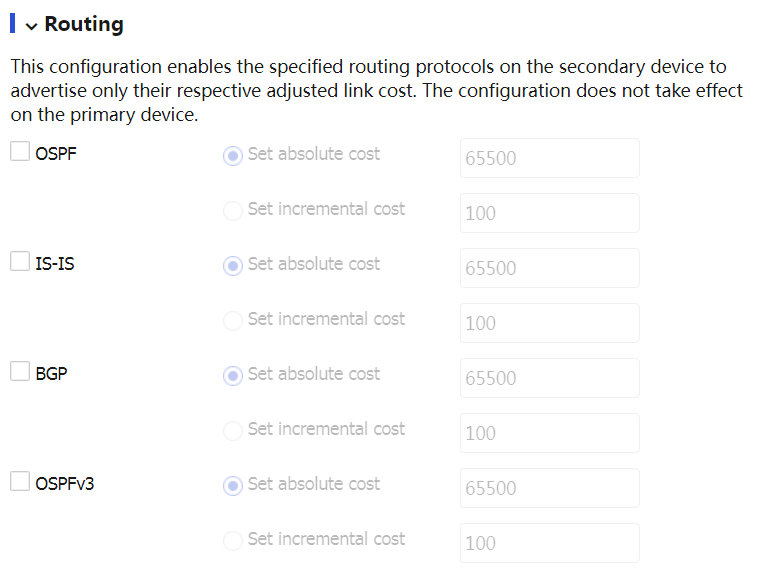Viewport: 761px width, 588px height.
Task: Select OSPF Set absolute cost radio
Action: coord(233,156)
